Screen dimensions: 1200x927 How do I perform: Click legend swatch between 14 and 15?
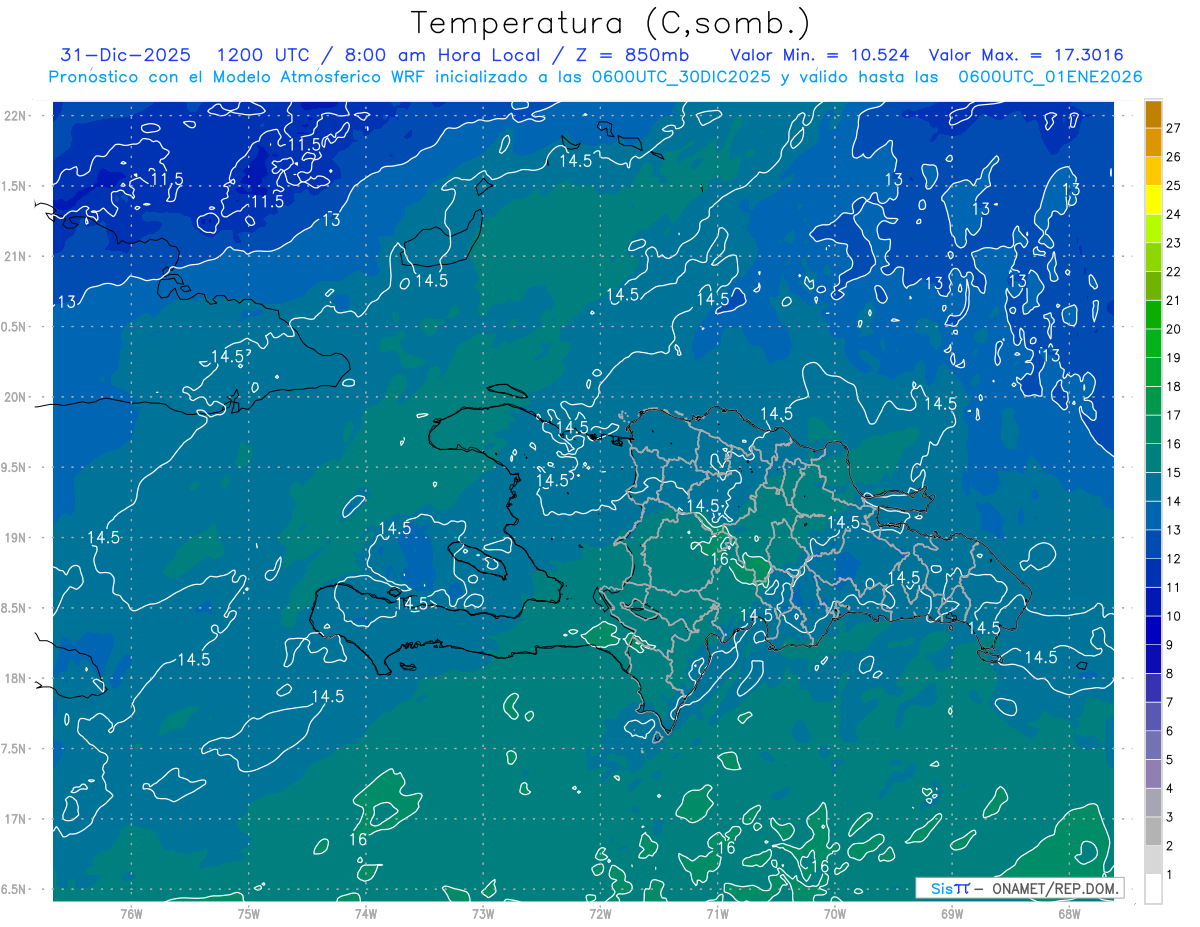(1153, 487)
